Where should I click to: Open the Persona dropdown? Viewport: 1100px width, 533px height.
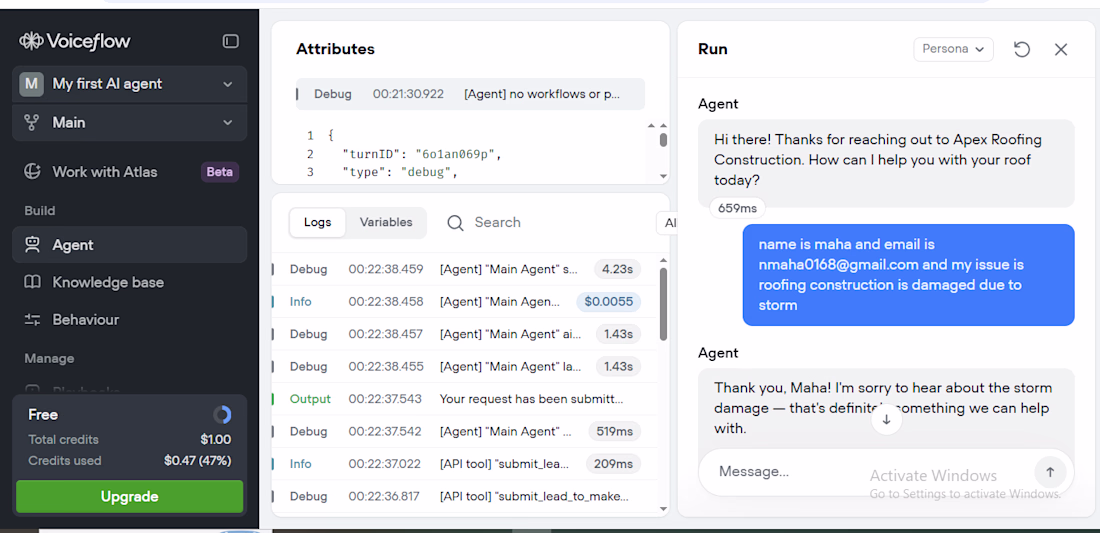[x=953, y=49]
